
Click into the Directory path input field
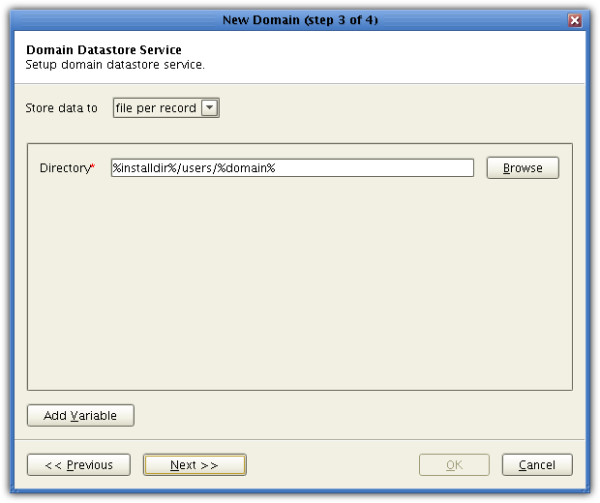[292, 168]
